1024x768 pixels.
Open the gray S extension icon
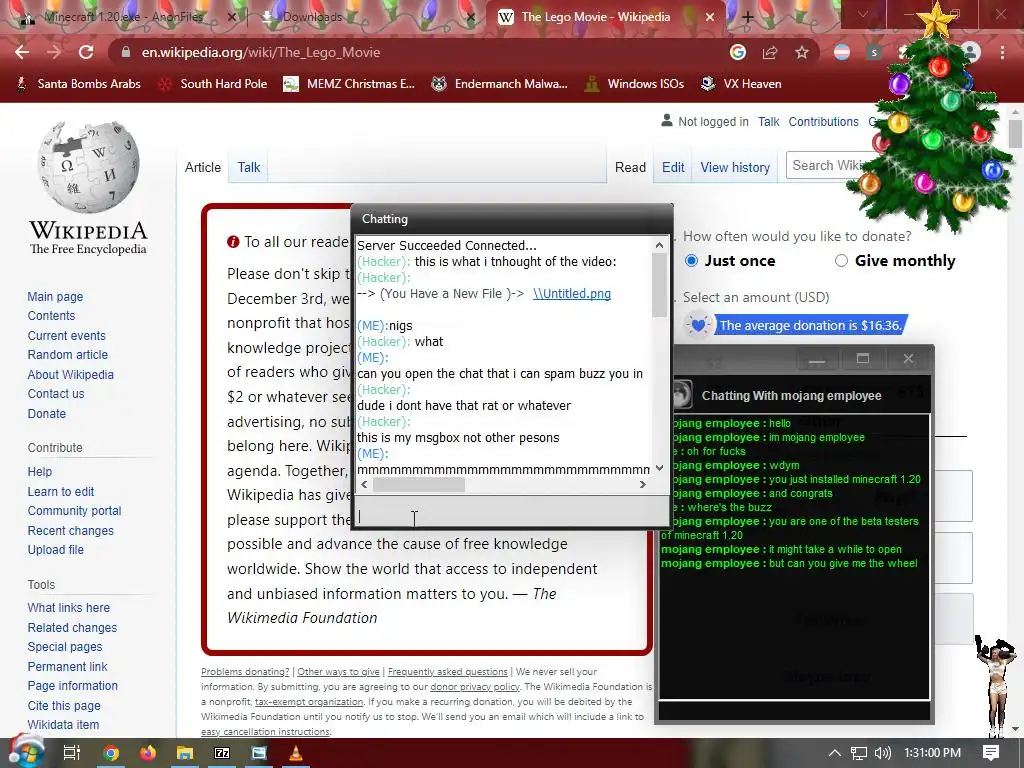pos(874,52)
